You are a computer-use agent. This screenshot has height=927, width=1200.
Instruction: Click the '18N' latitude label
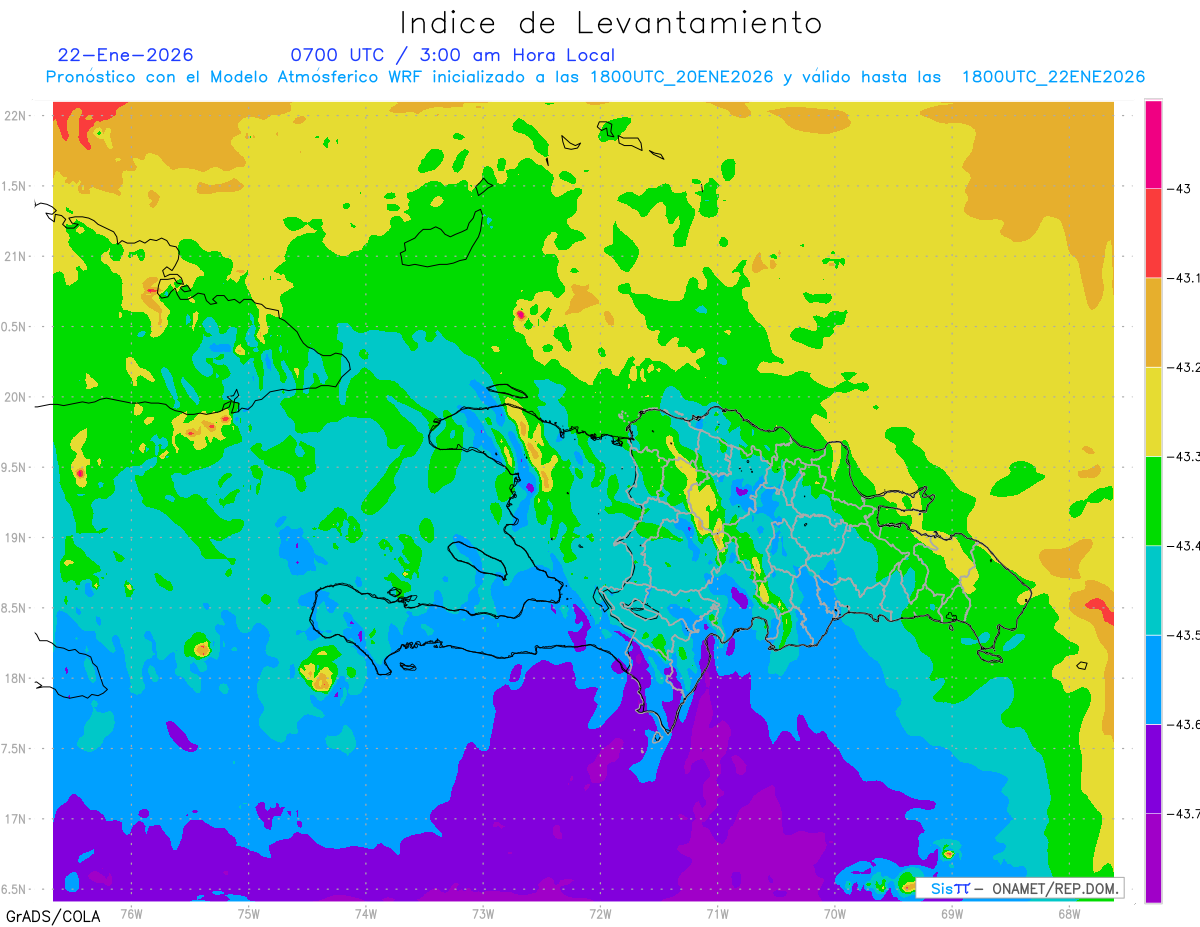click(16, 678)
